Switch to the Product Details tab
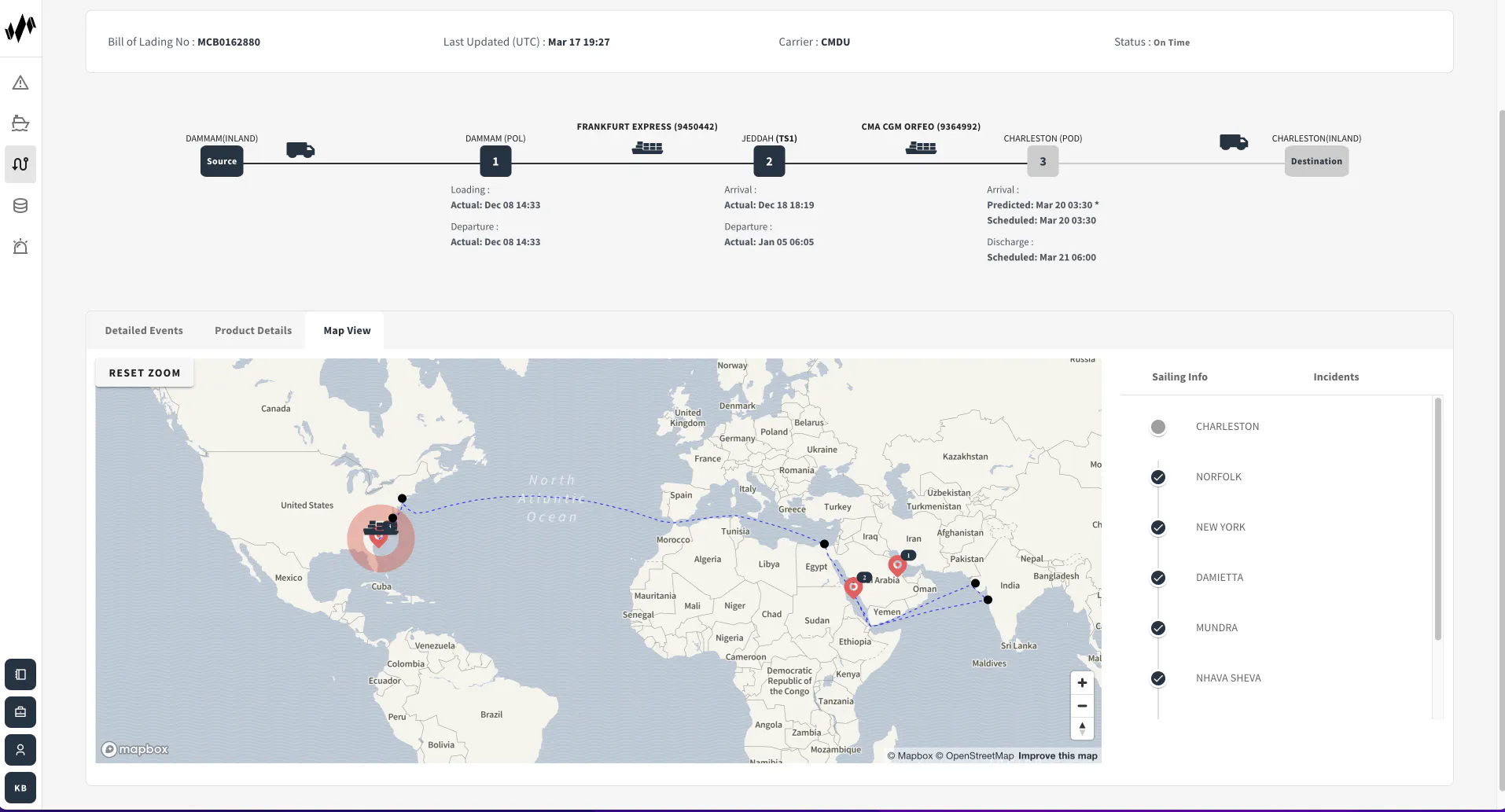The height and width of the screenshot is (812, 1505). click(x=253, y=331)
